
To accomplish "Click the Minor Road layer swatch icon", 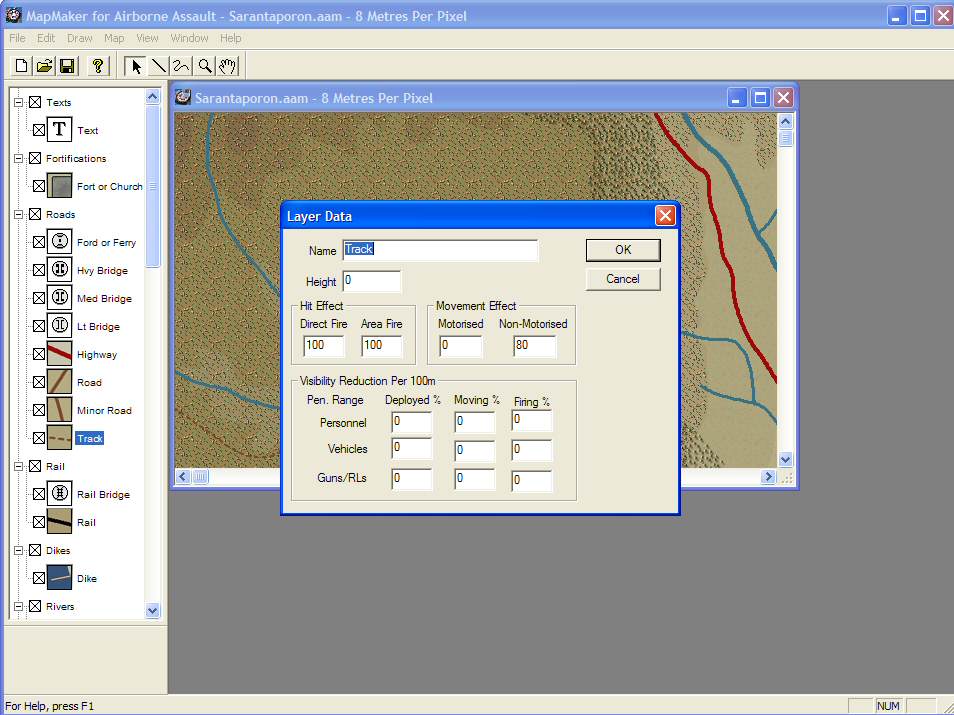I will [x=60, y=410].
